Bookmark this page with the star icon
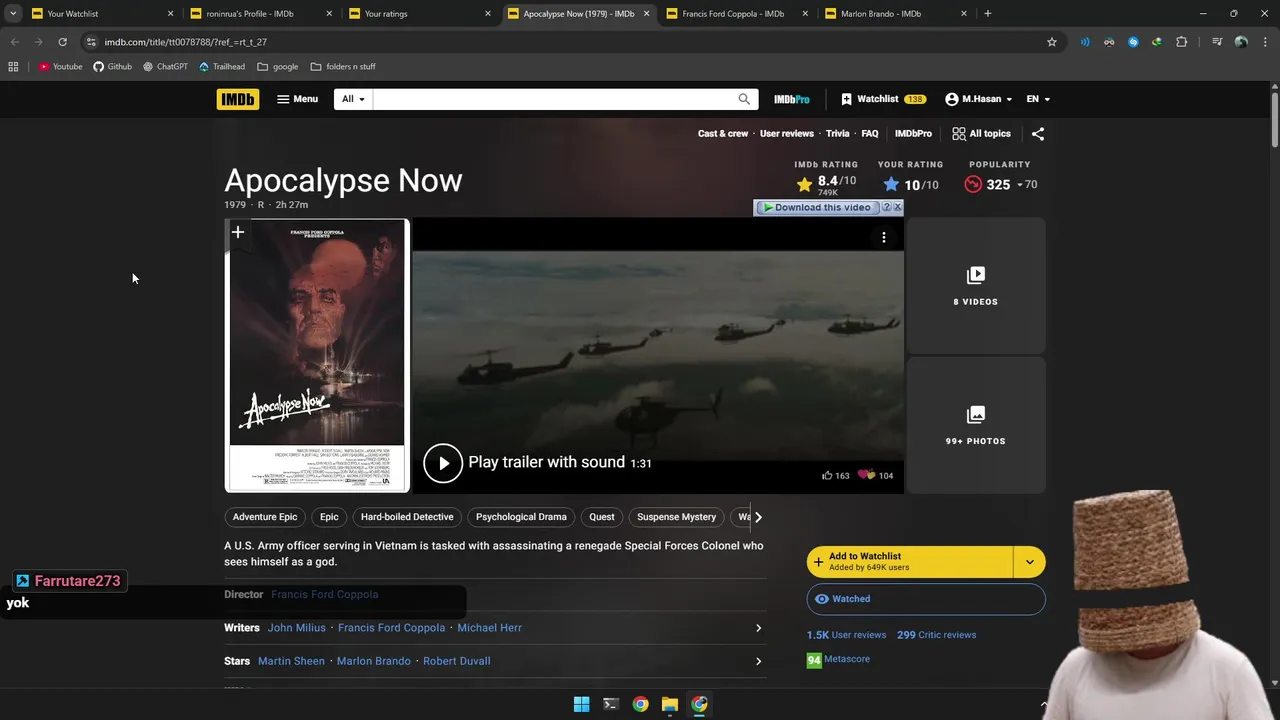This screenshot has height=720, width=1280. point(1052,42)
